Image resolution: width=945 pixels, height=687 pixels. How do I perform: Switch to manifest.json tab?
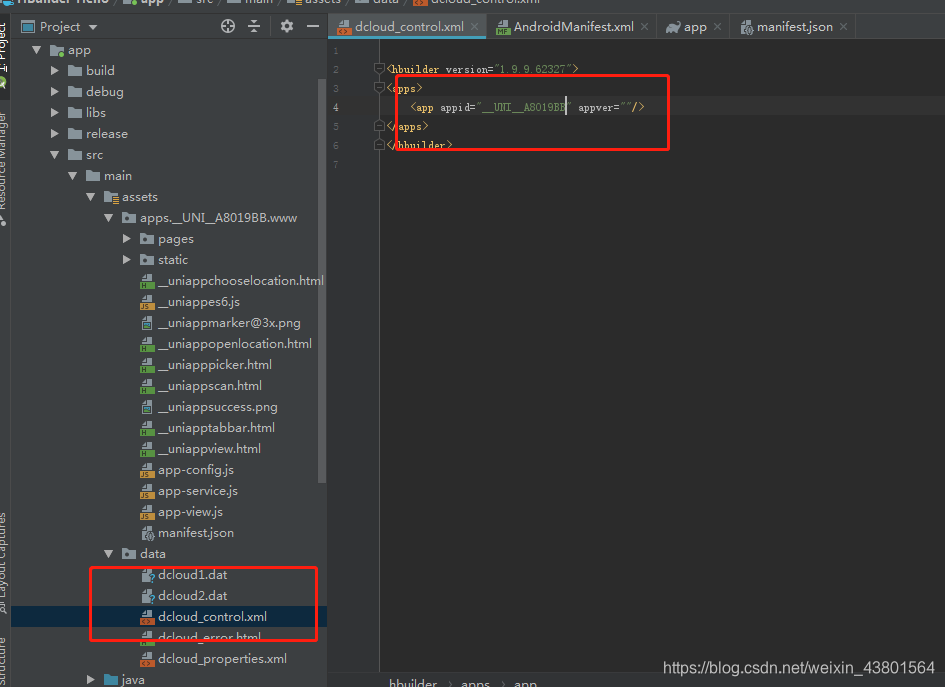click(794, 27)
